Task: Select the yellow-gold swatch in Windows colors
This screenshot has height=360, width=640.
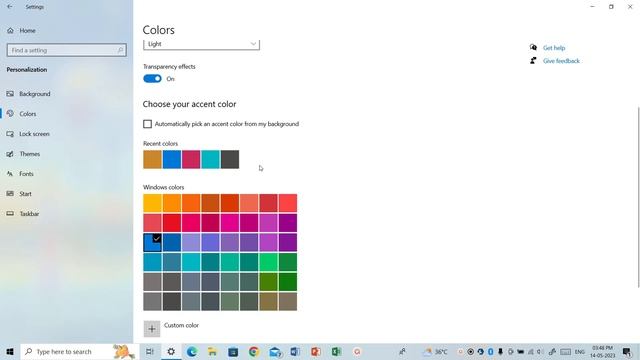Action: [x=152, y=203]
